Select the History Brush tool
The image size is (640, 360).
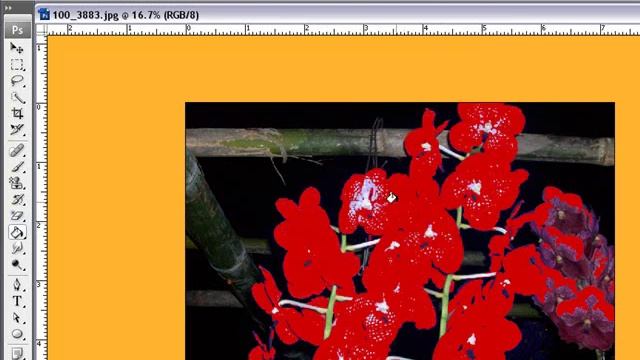pyautogui.click(x=17, y=200)
